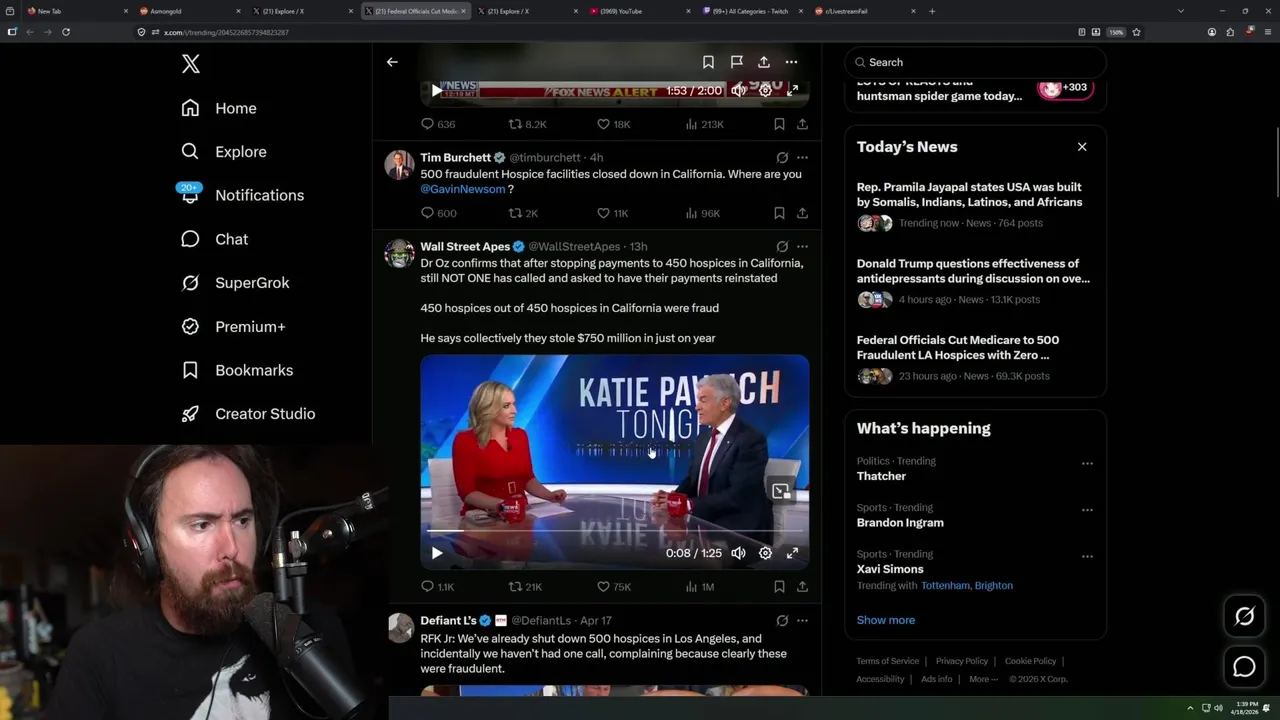The image size is (1280, 720).
Task: Open Bookmarks in the sidebar
Action: pos(237,370)
